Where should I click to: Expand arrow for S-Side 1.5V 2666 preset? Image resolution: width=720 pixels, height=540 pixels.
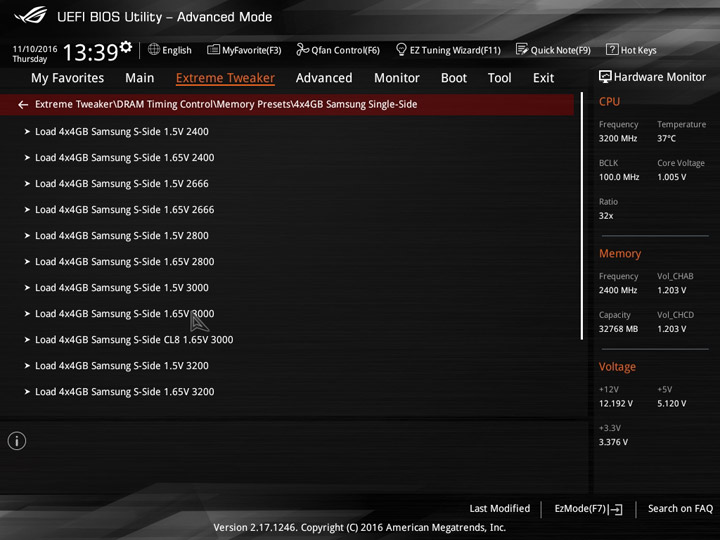(x=27, y=184)
